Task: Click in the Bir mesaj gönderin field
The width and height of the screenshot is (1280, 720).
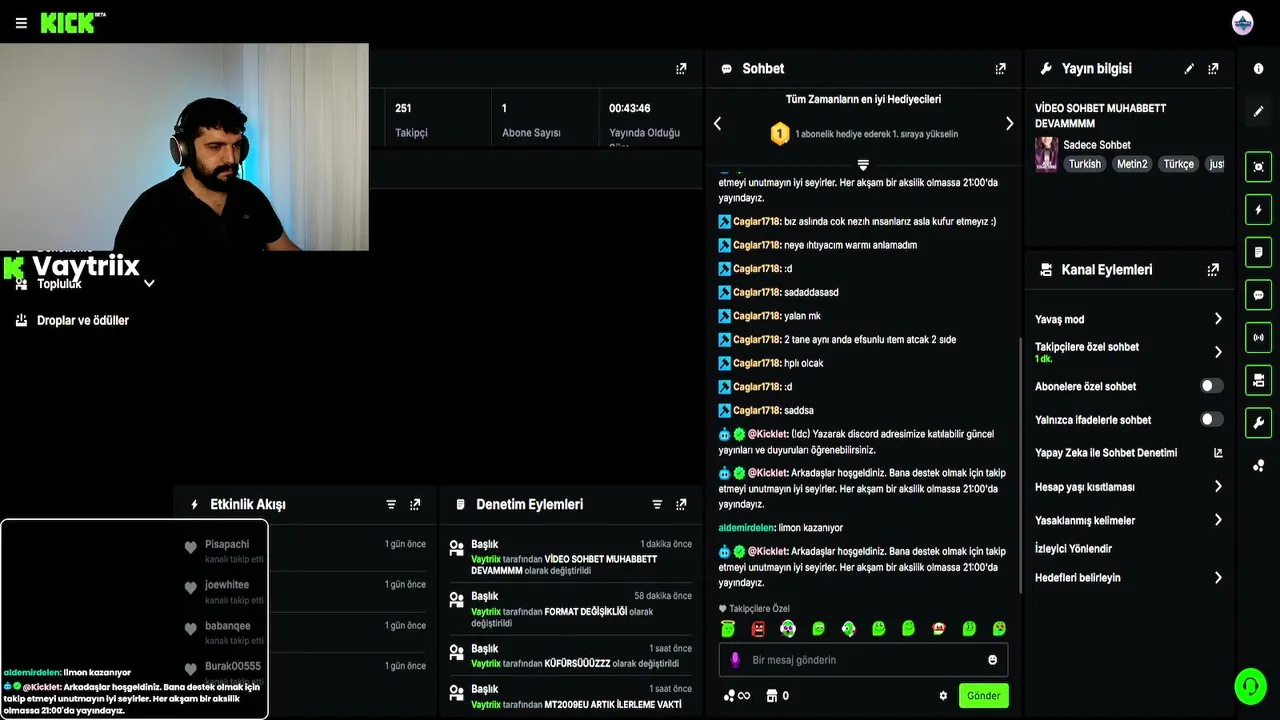Action: point(863,660)
